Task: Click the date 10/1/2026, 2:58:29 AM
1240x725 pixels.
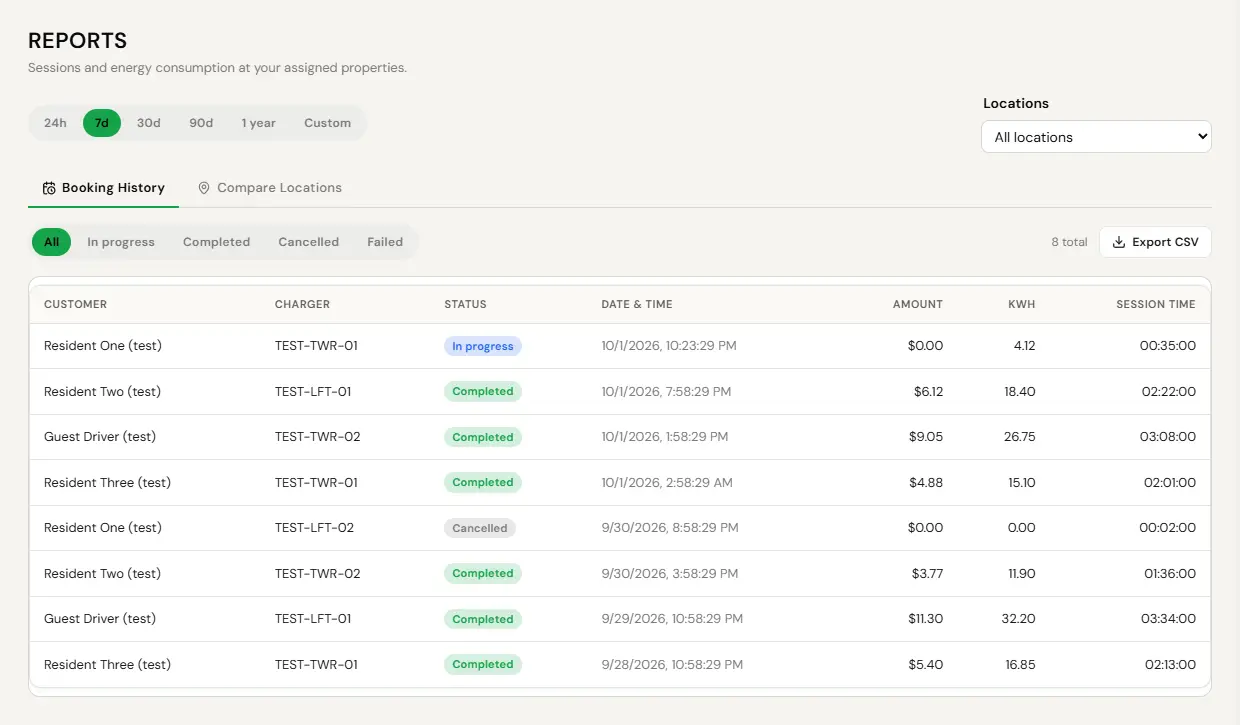Action: 667,483
